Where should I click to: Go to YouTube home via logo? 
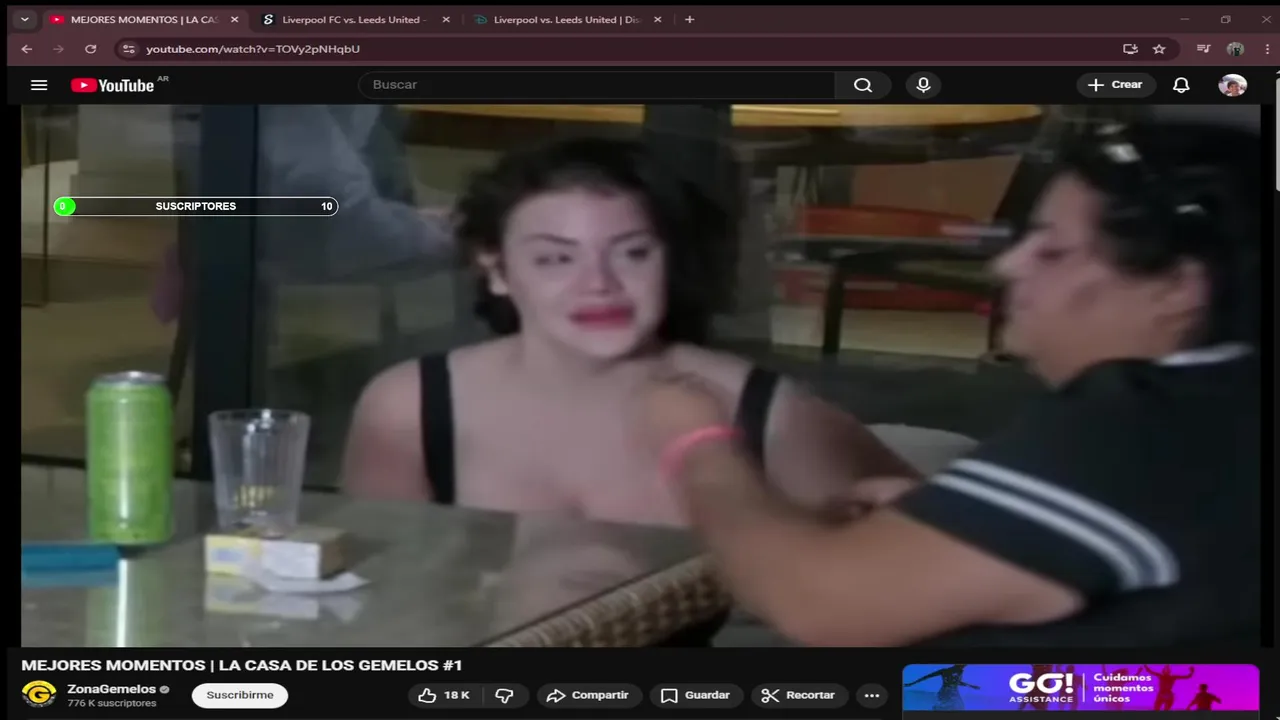112,85
